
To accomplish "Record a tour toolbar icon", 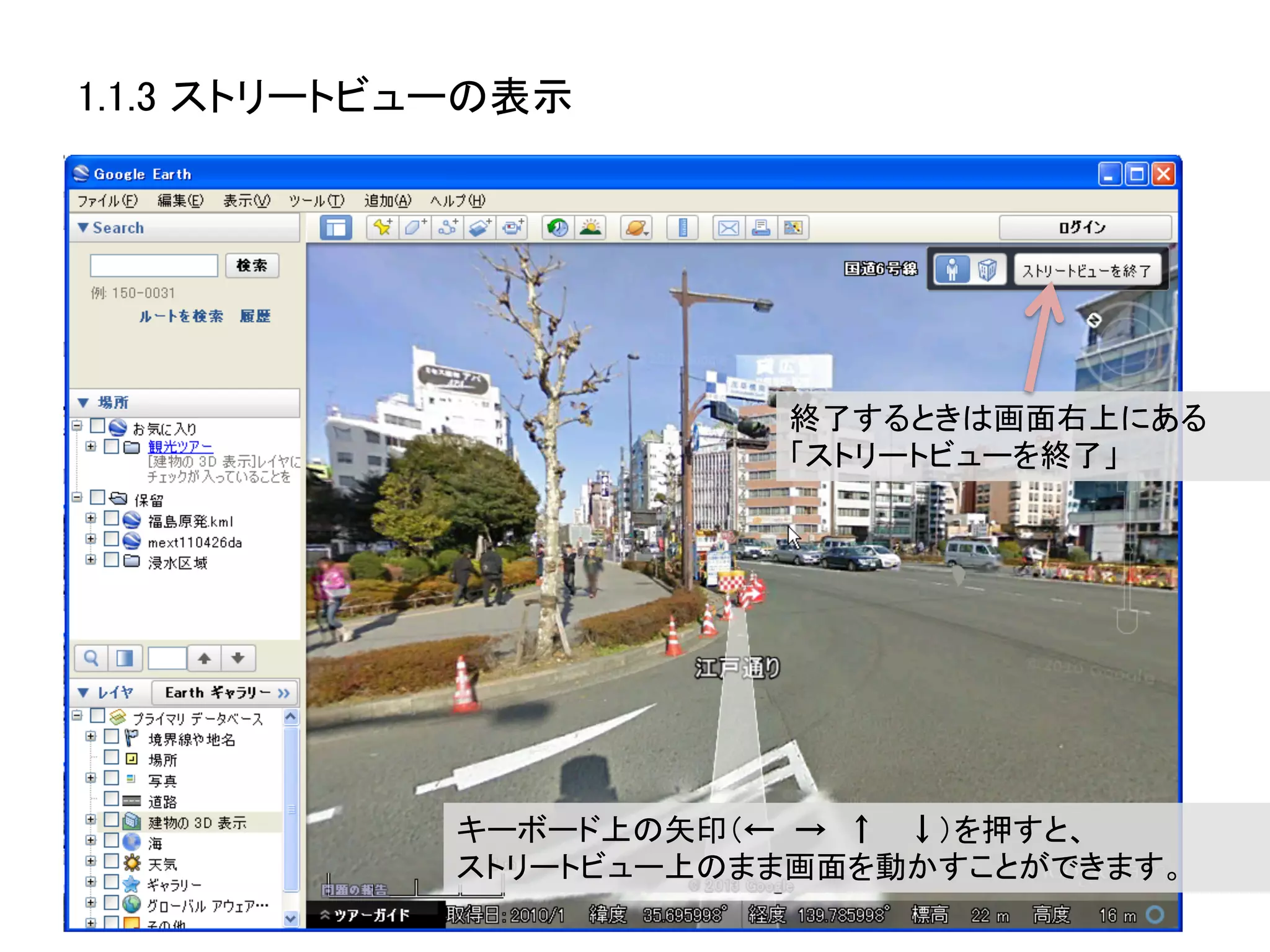I will click(x=512, y=227).
